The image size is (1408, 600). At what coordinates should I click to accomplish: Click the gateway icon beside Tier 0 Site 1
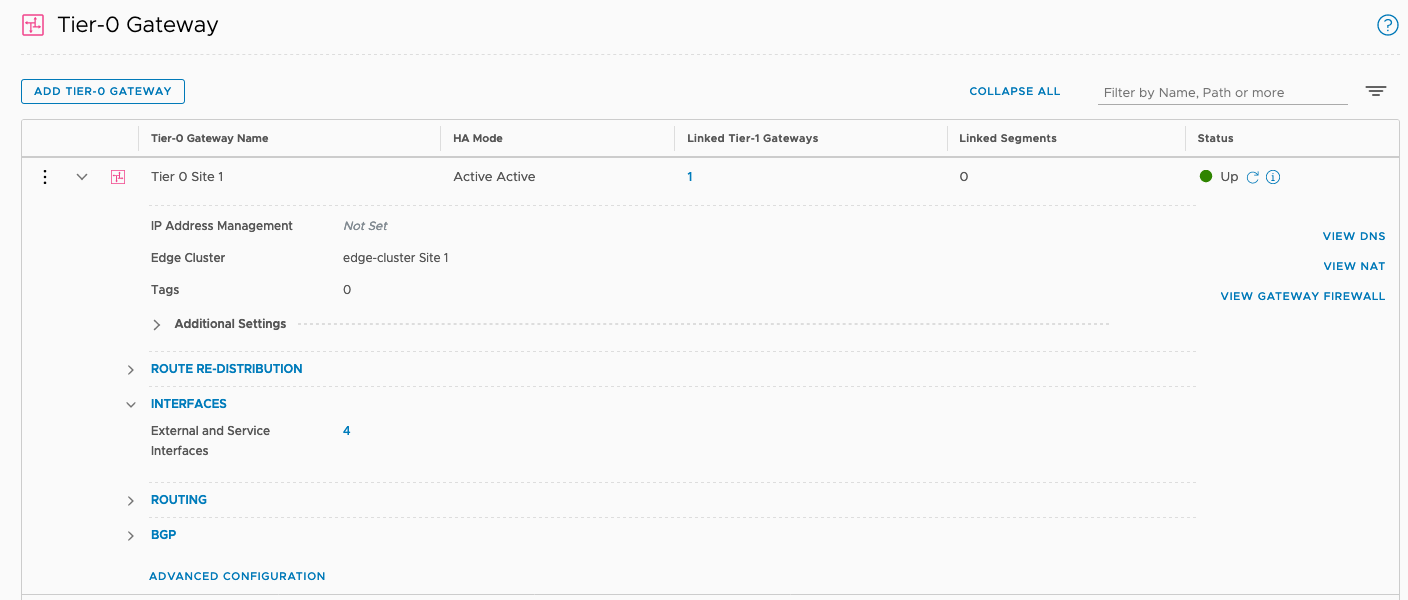(x=118, y=177)
